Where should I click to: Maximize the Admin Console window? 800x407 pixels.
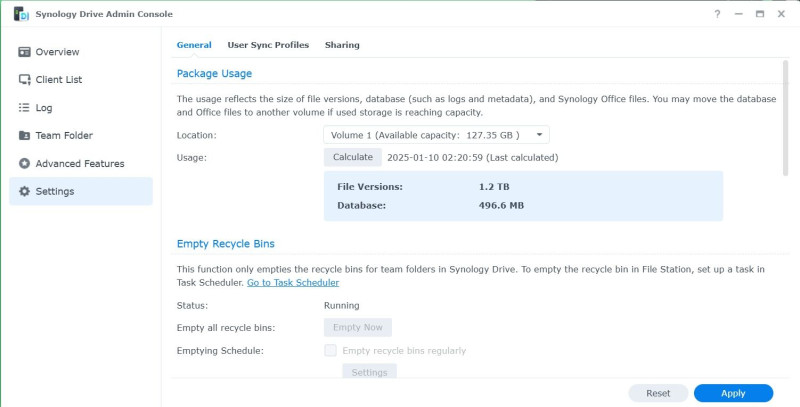click(x=760, y=14)
